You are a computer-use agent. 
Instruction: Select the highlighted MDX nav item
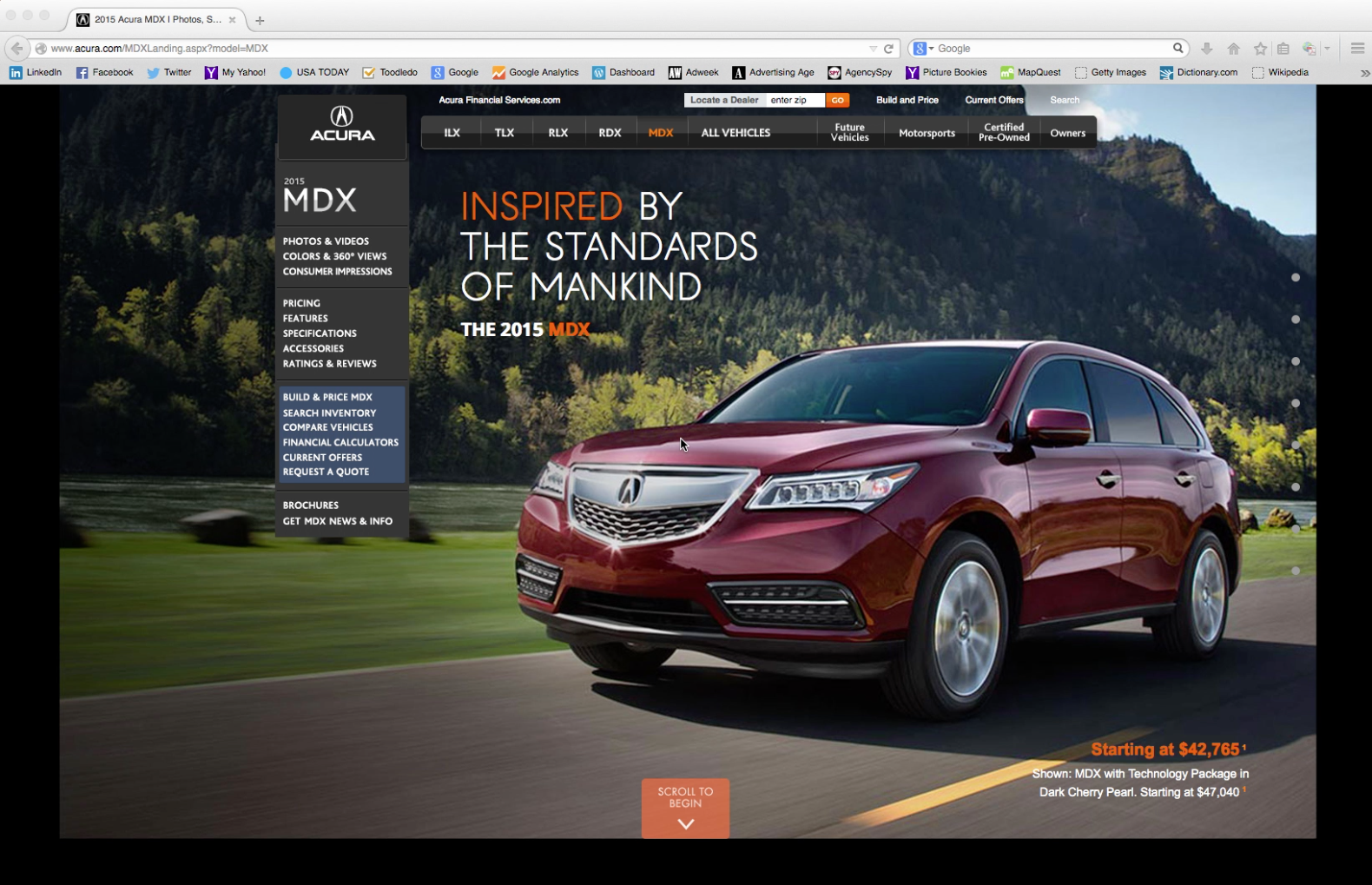click(x=661, y=133)
